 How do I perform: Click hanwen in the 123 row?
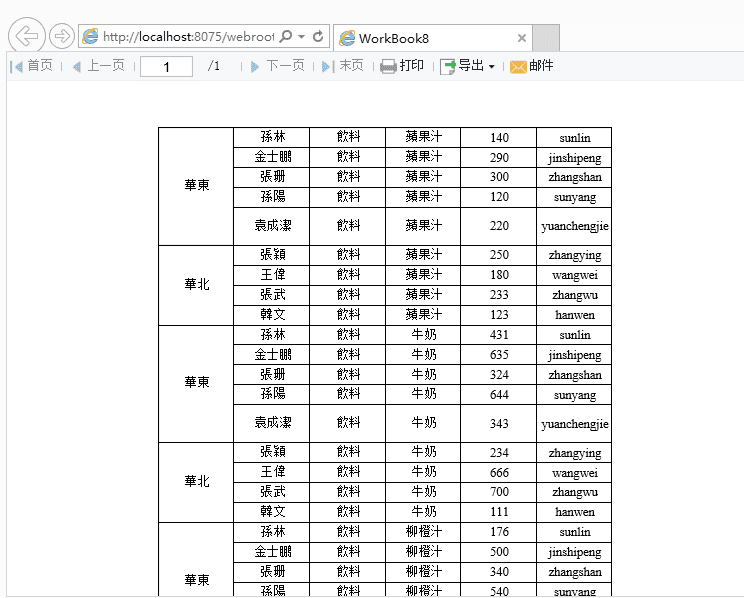pos(575,315)
